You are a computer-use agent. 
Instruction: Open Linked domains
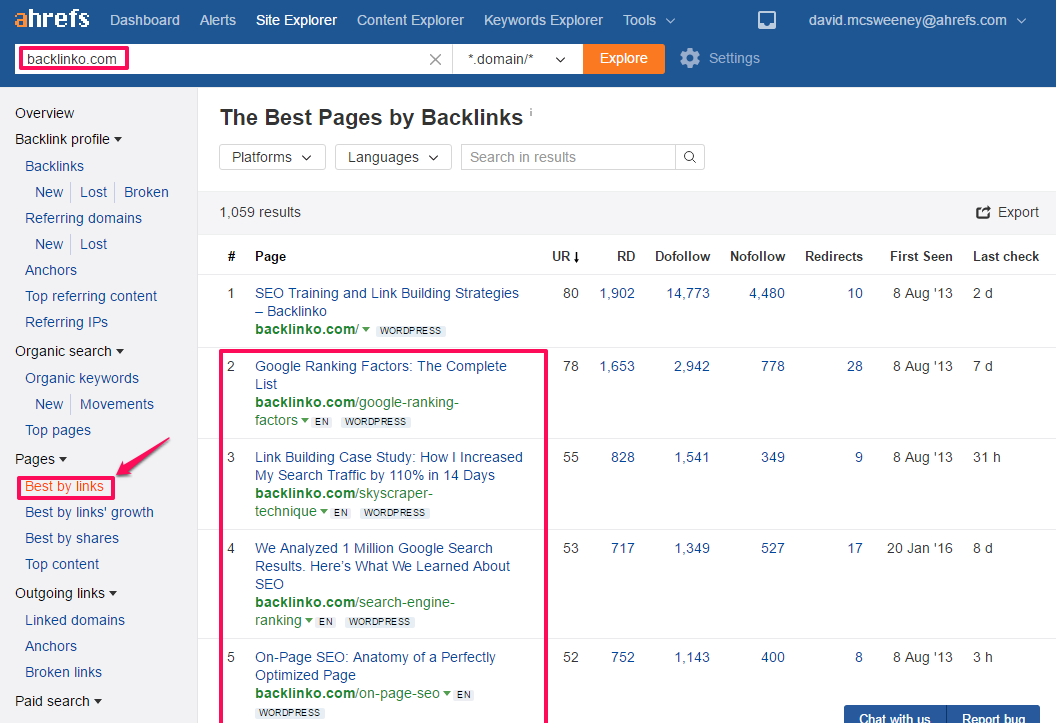(75, 620)
